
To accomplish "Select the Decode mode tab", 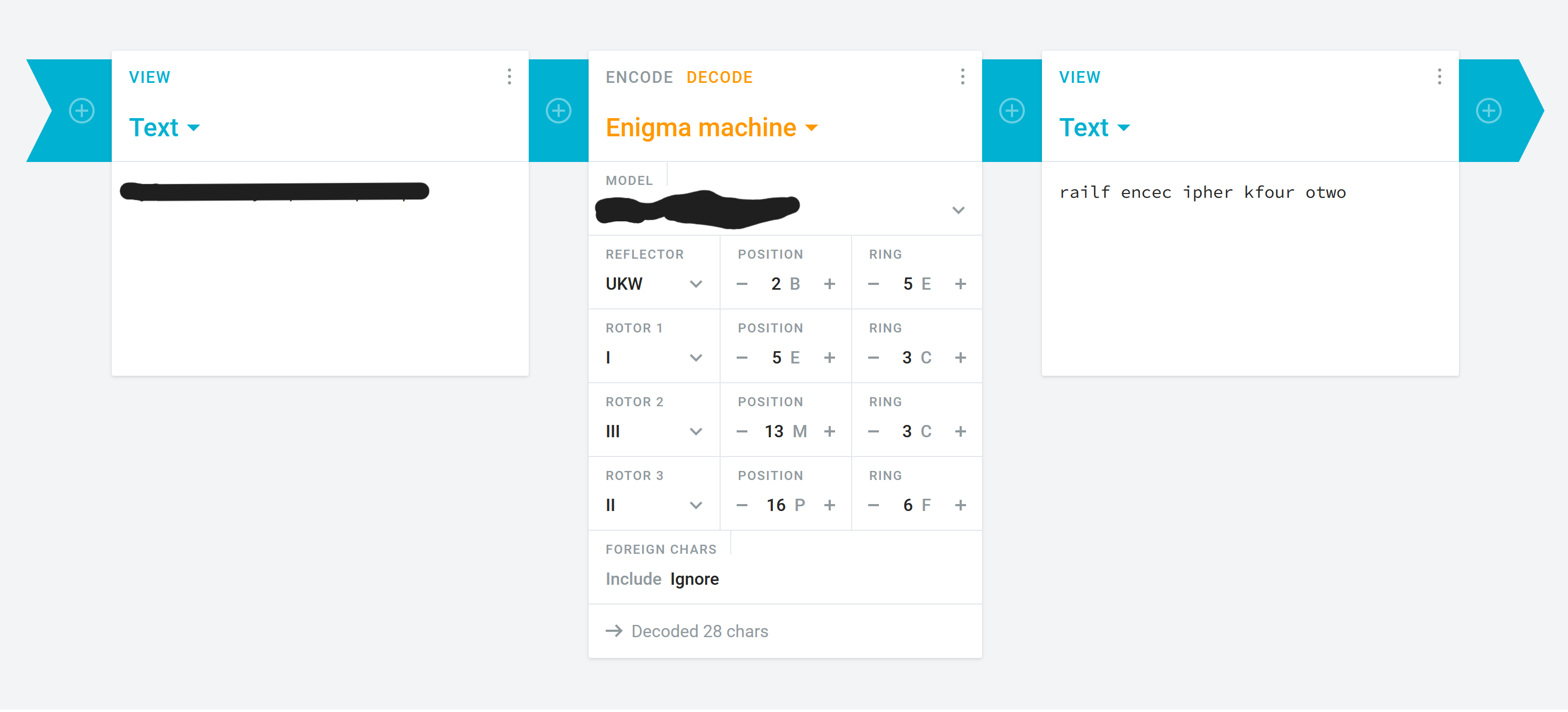I will tap(720, 78).
